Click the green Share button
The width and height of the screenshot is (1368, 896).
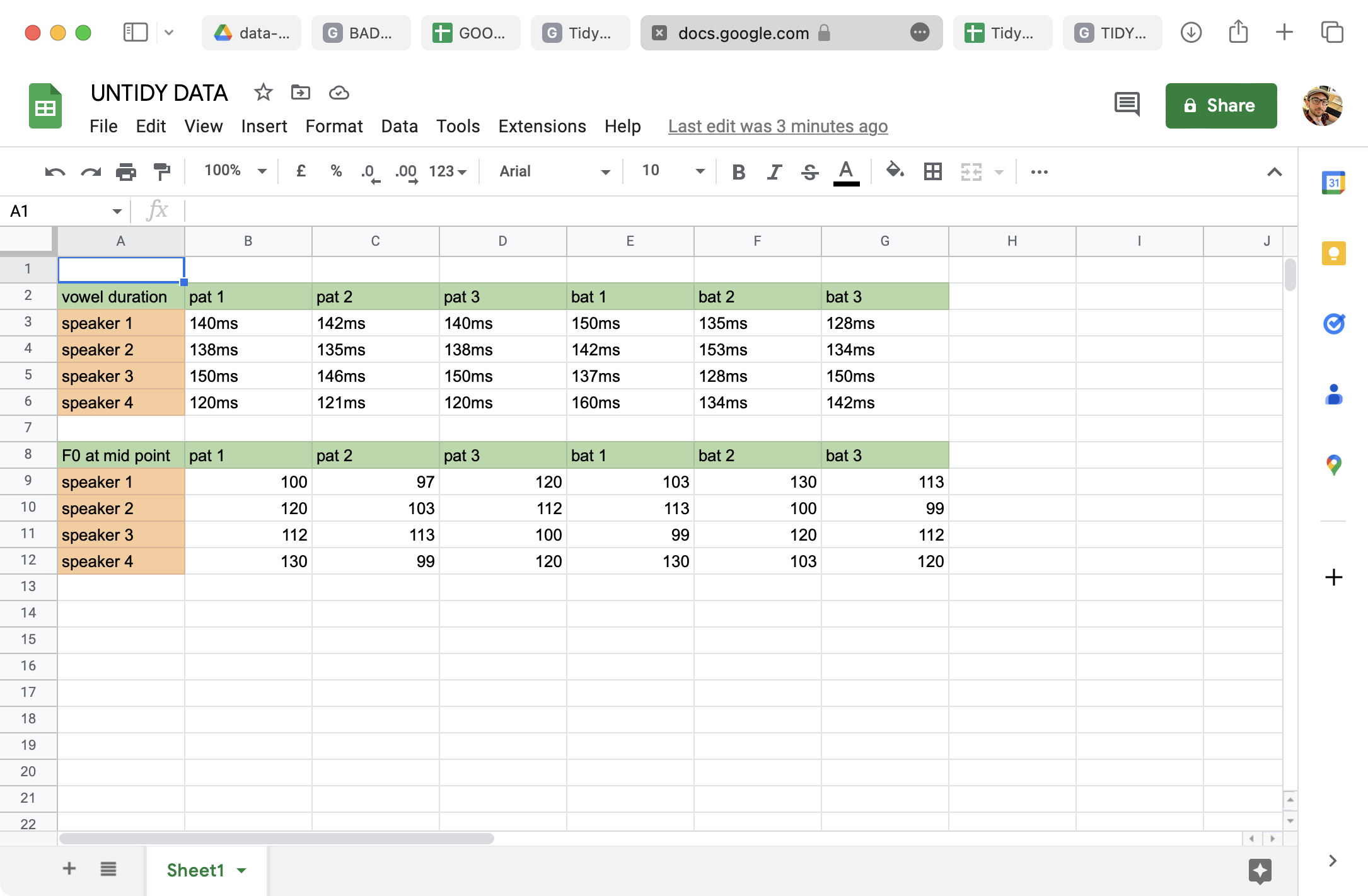tap(1220, 106)
